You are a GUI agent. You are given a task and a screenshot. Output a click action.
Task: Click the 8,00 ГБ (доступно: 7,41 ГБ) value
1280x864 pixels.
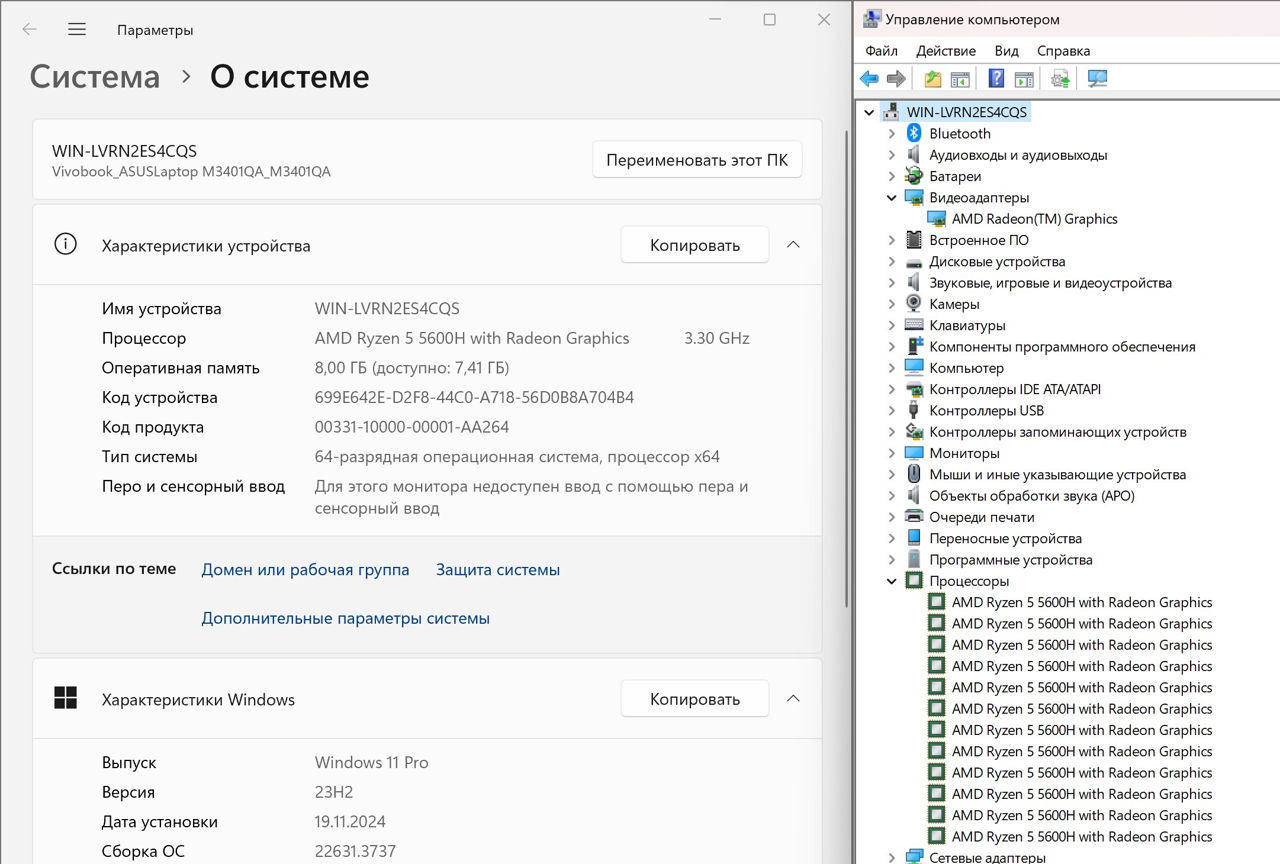tap(412, 368)
